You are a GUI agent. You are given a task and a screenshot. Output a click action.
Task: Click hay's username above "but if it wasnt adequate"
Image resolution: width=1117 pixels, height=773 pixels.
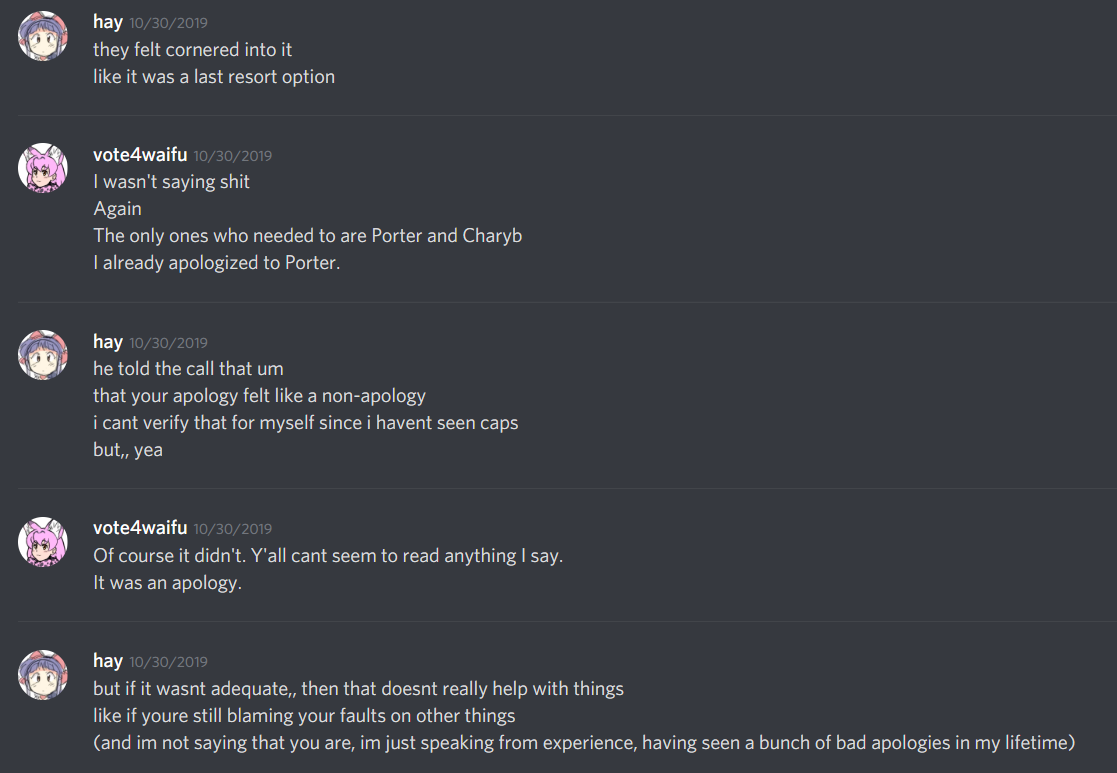[108, 661]
